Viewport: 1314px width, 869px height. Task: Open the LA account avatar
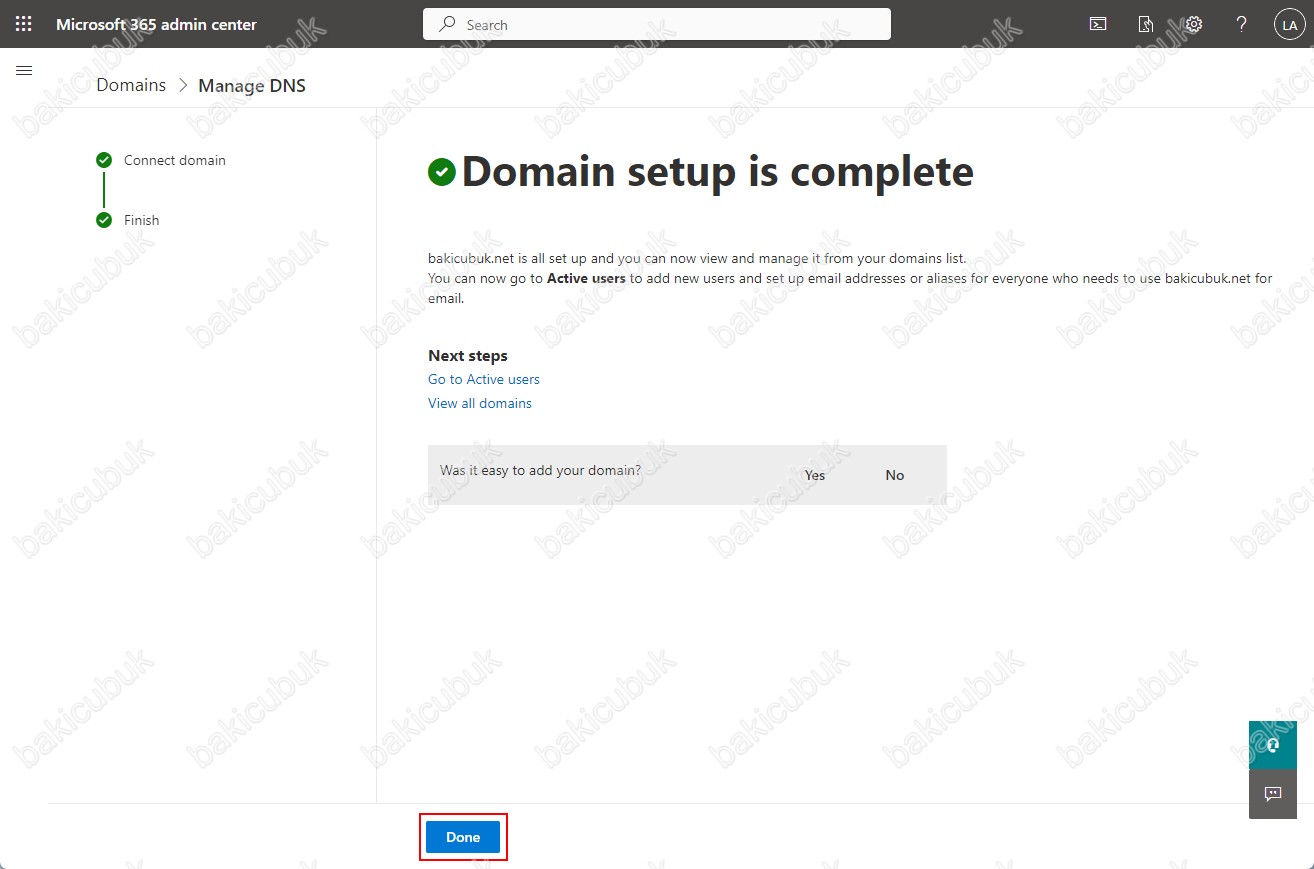click(1289, 24)
